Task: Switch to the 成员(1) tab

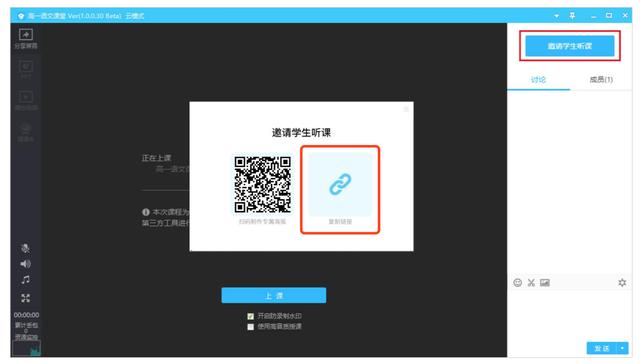Action: pos(601,80)
